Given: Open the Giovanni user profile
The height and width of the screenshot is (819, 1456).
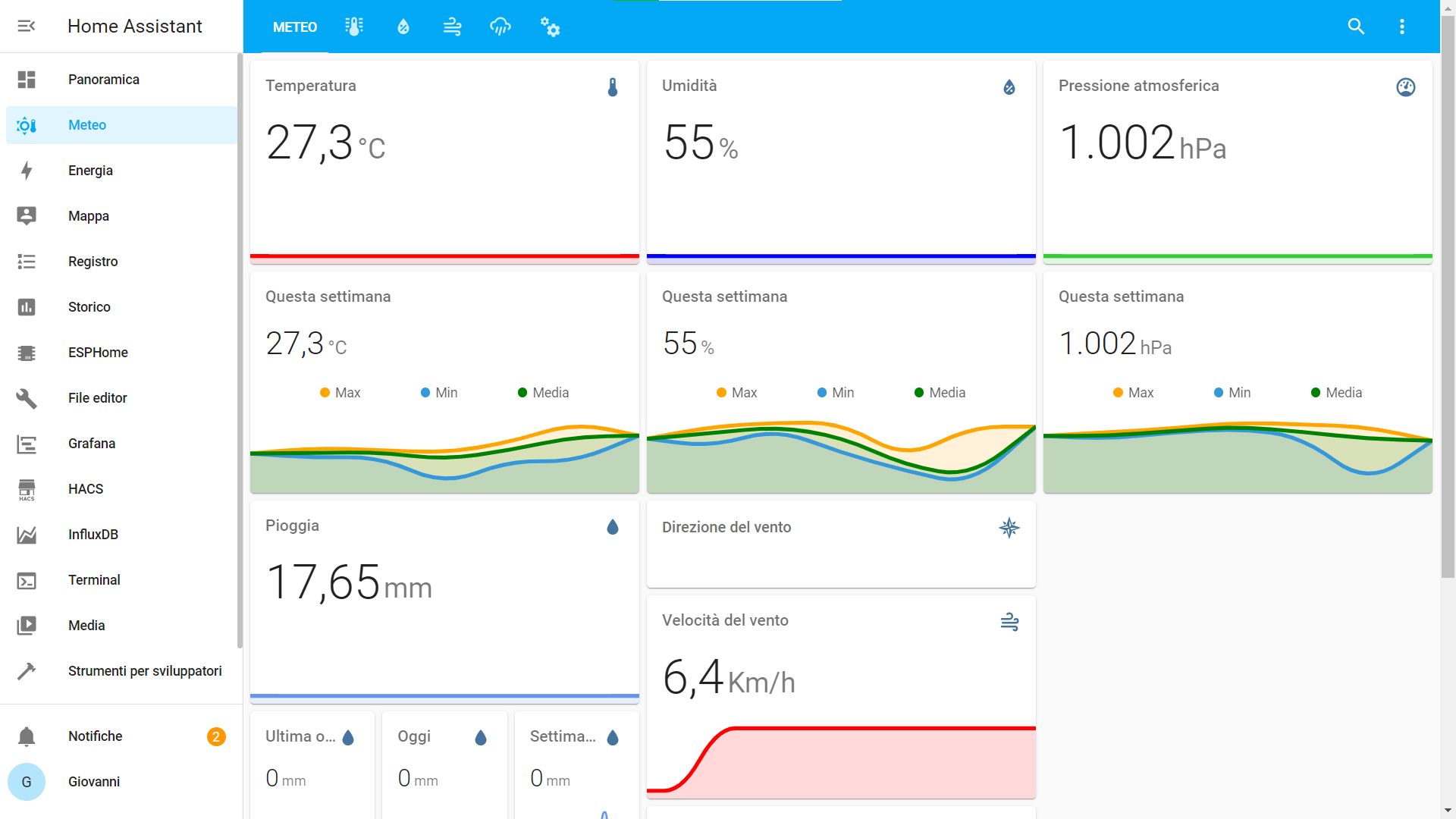Looking at the screenshot, I should (x=94, y=782).
